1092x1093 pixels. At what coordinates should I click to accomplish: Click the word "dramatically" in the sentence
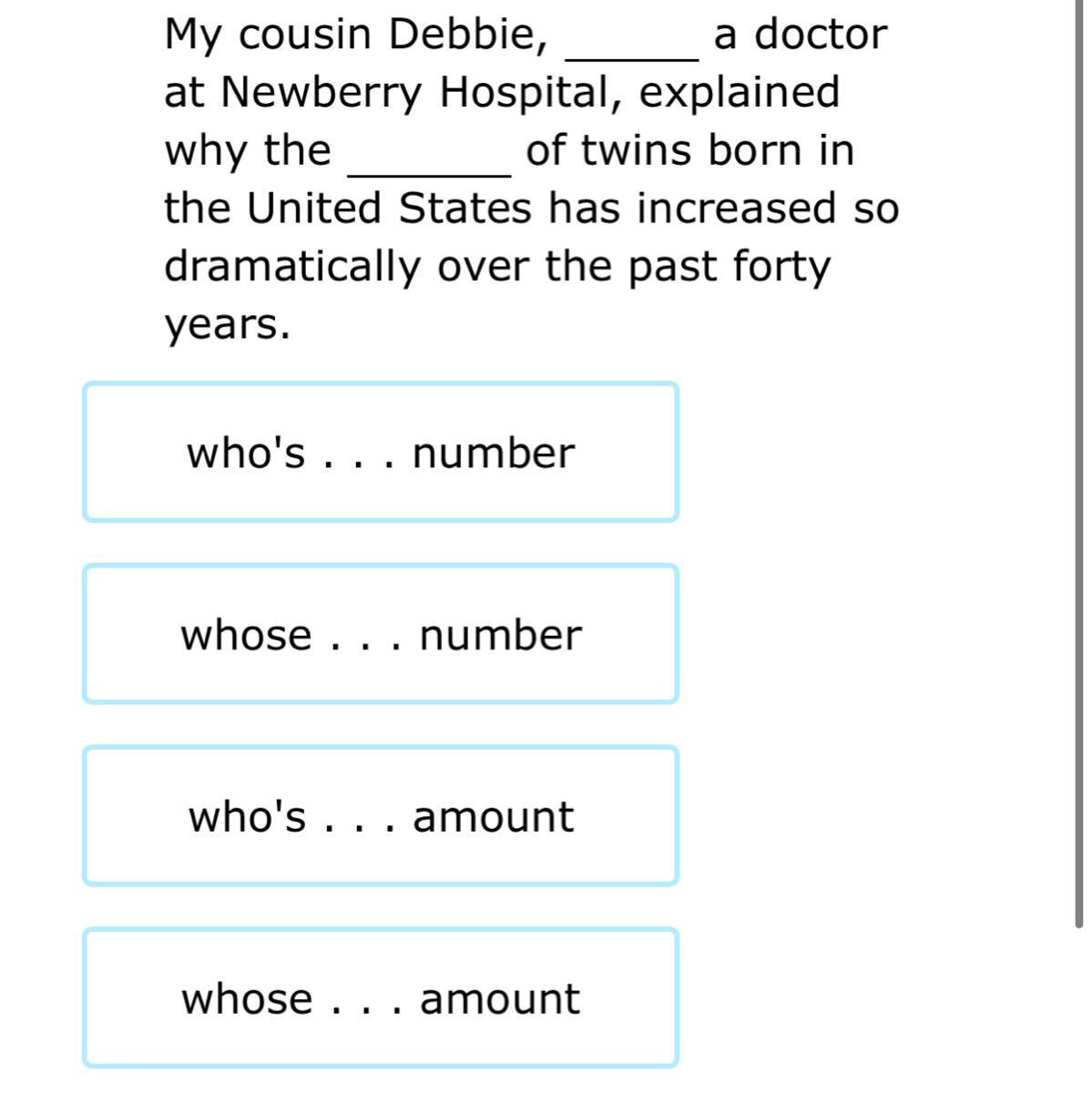coord(291,267)
